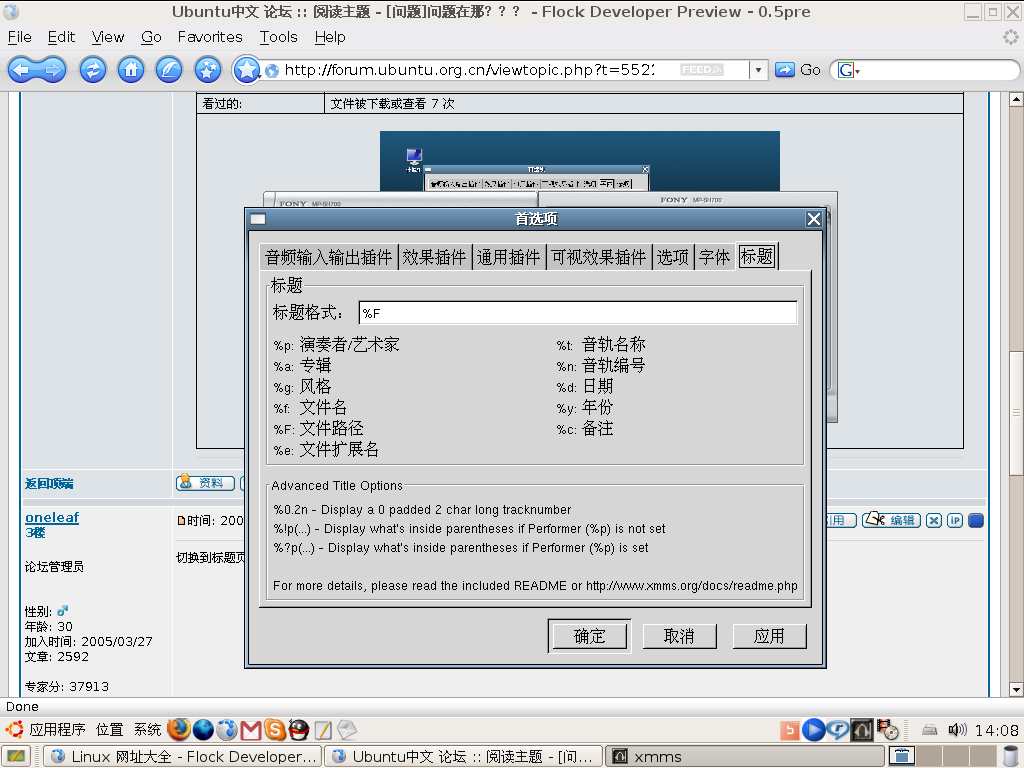The image size is (1024, 768).
Task: Click the blue play tray icon
Action: pyautogui.click(x=813, y=729)
